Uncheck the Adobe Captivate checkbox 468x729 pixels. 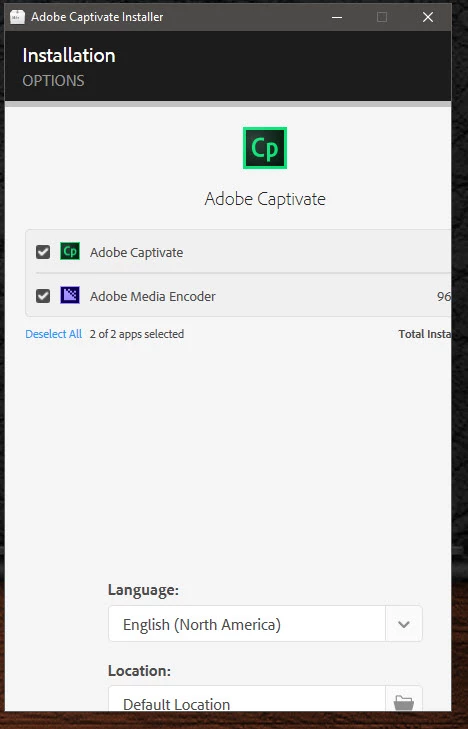point(43,252)
